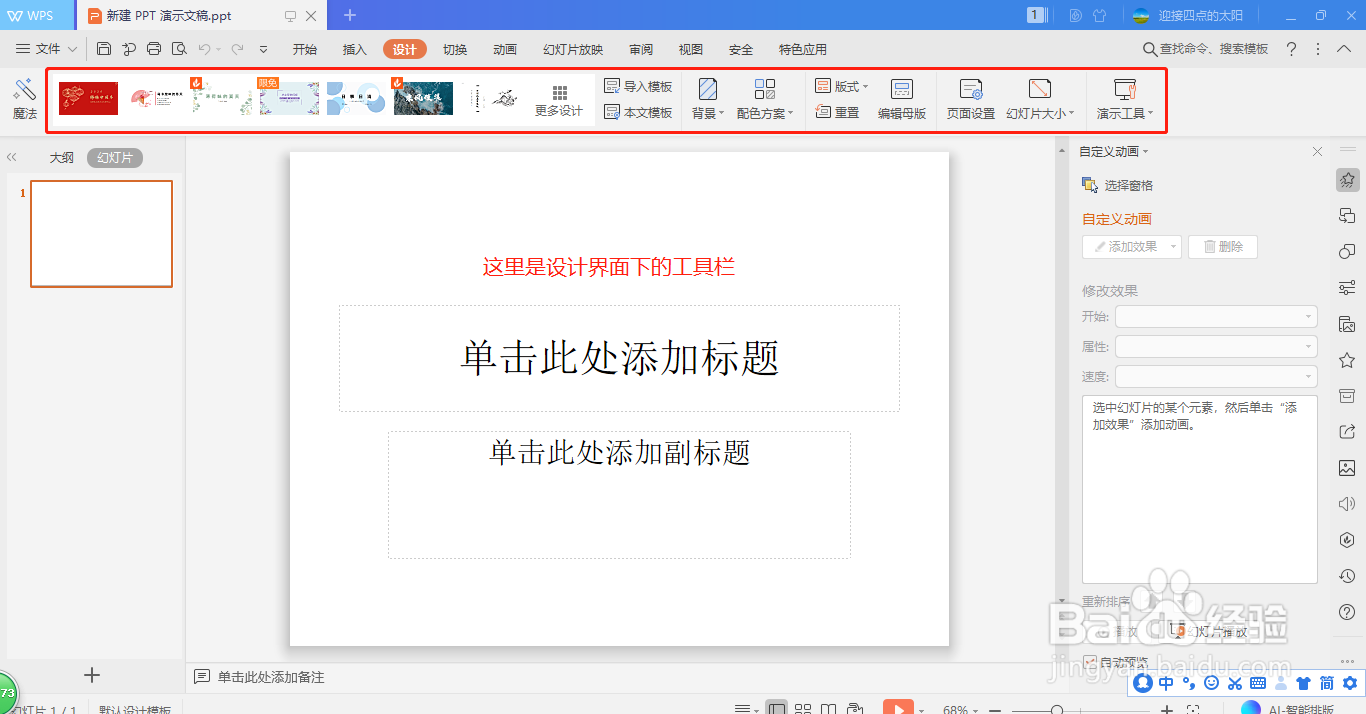Click the 删除 delete effect button

(x=1223, y=247)
